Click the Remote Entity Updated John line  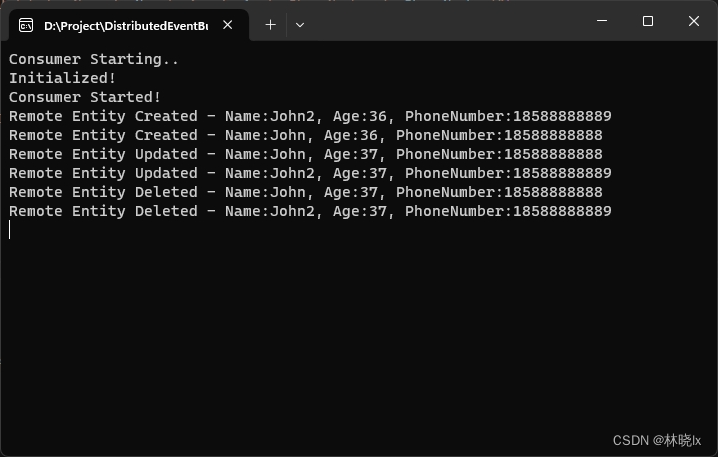click(305, 154)
